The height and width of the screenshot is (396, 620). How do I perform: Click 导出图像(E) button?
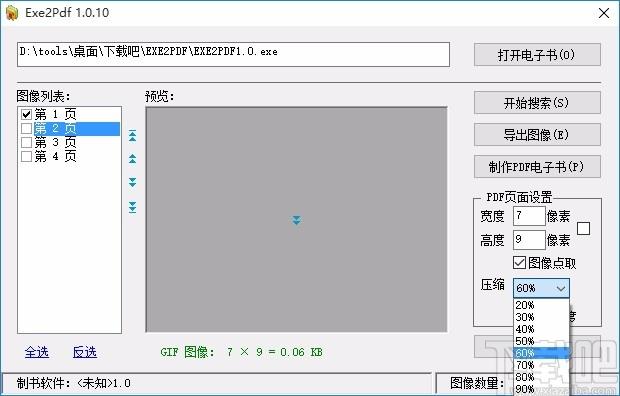pyautogui.click(x=537, y=135)
